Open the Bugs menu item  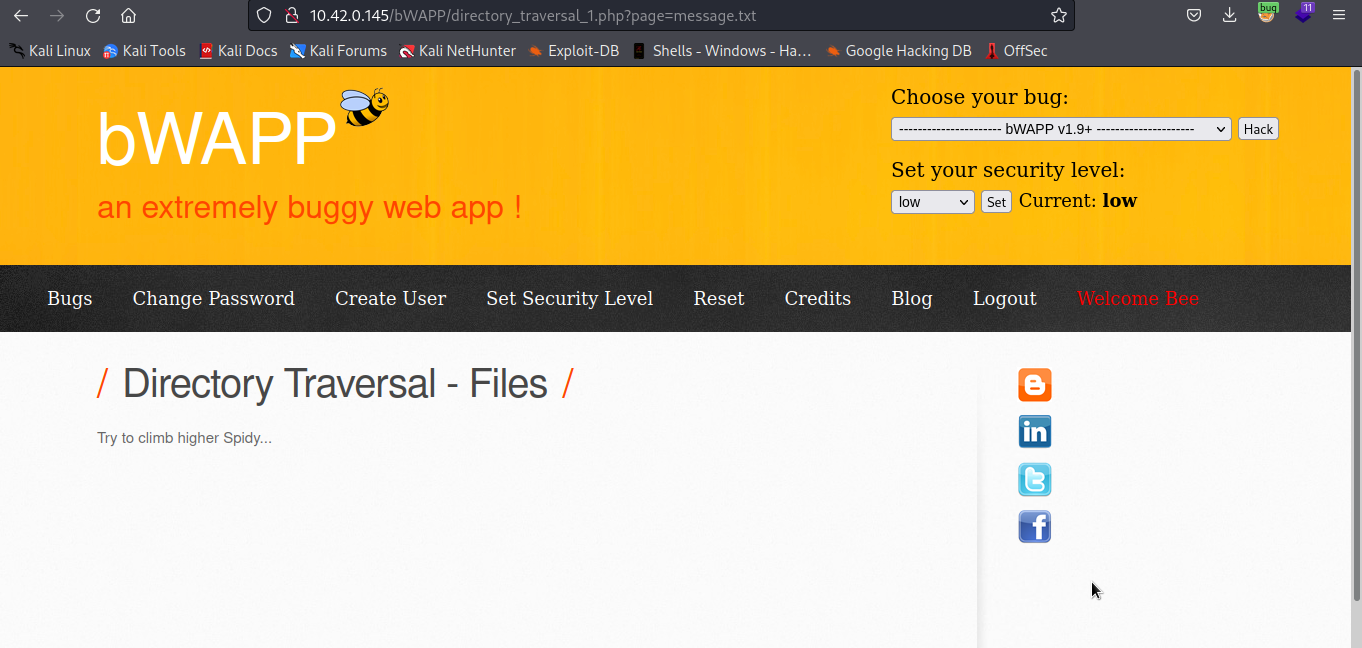pyautogui.click(x=70, y=298)
